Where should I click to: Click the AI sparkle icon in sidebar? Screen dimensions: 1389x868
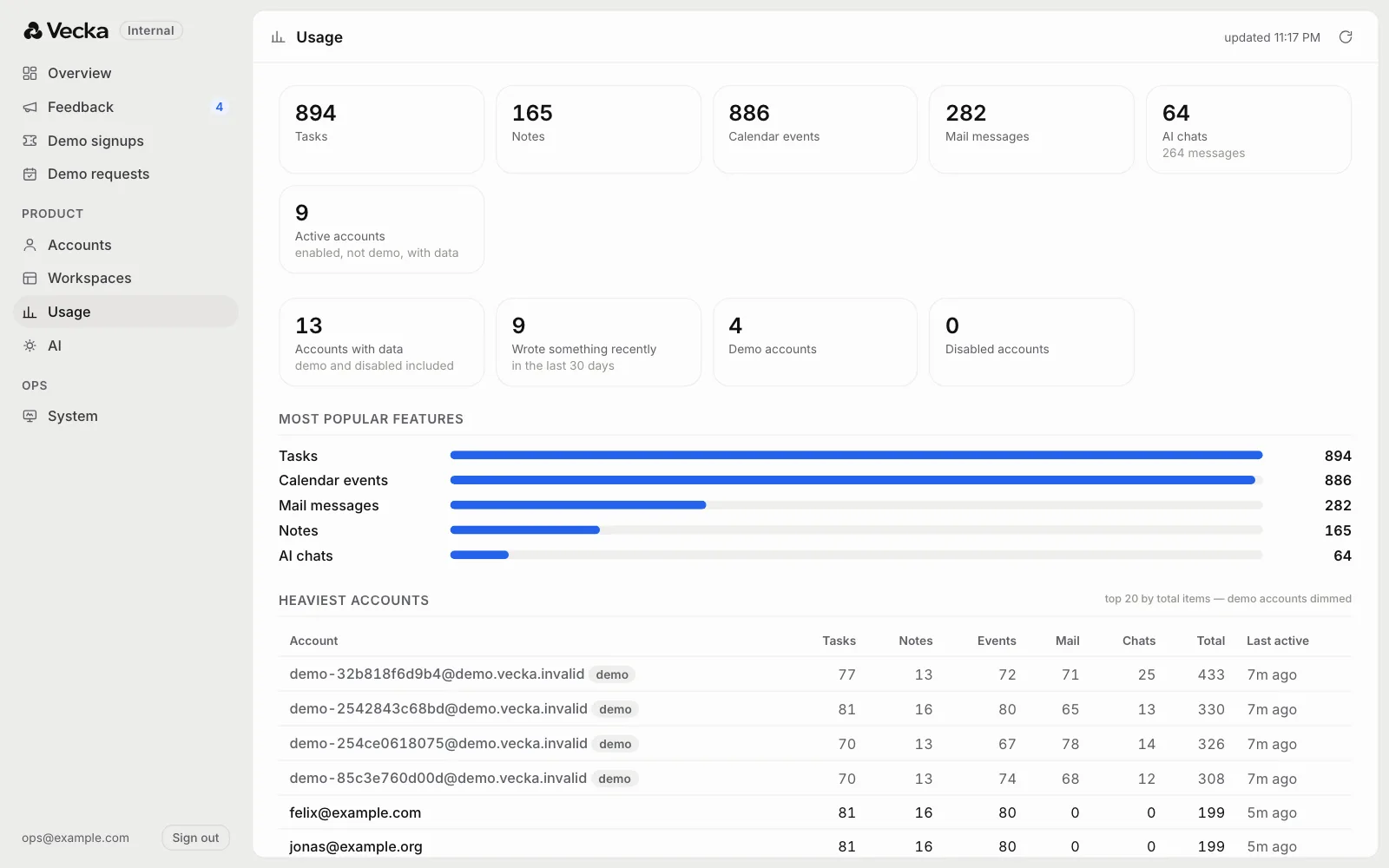pos(30,345)
